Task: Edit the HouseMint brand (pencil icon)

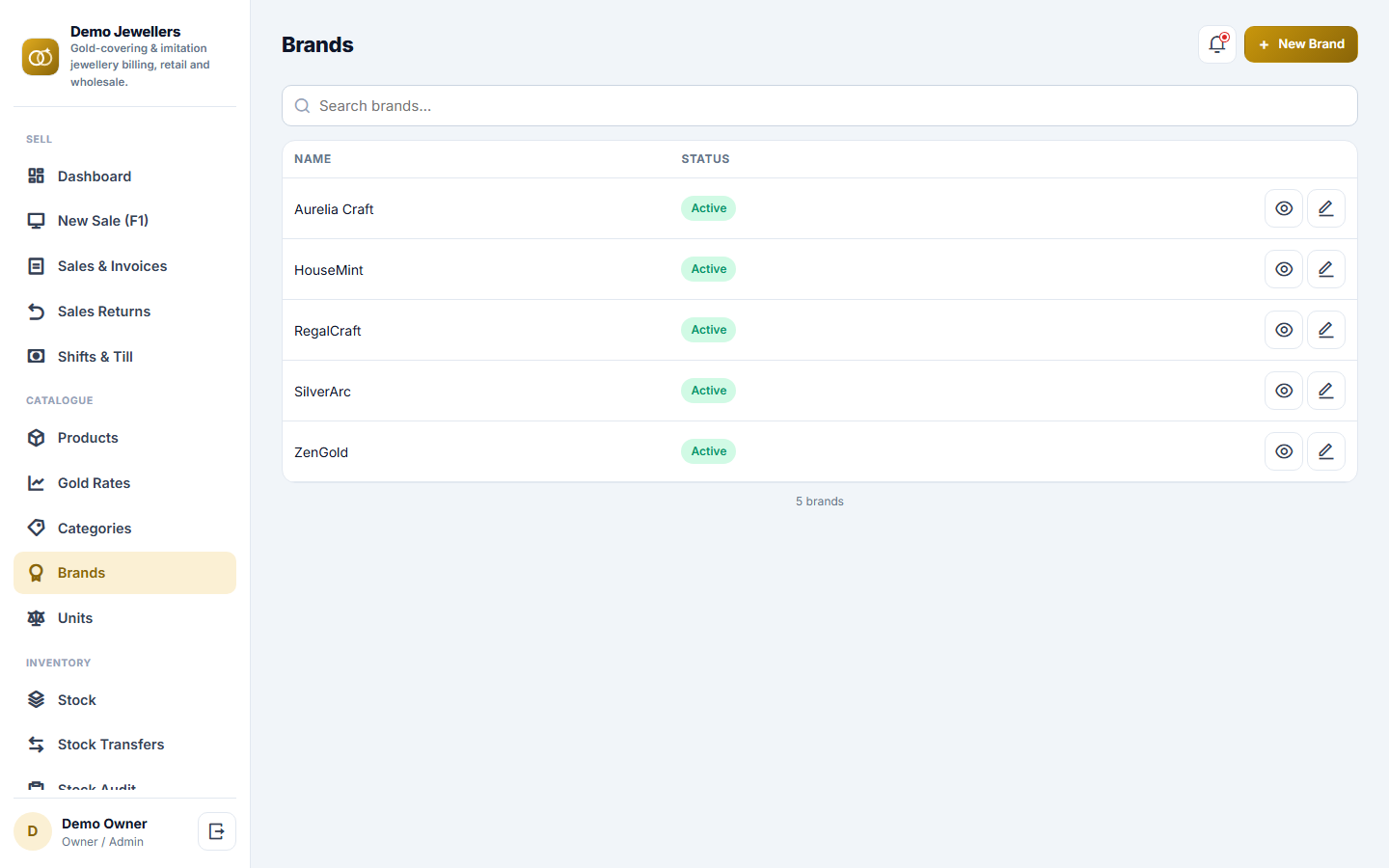Action: point(1326,269)
